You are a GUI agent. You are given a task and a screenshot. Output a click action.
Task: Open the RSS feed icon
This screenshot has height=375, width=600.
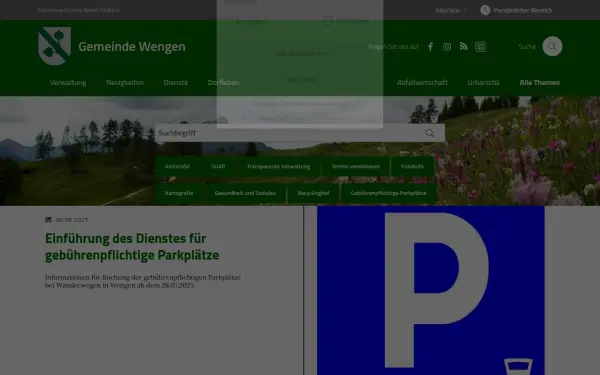pos(463,47)
